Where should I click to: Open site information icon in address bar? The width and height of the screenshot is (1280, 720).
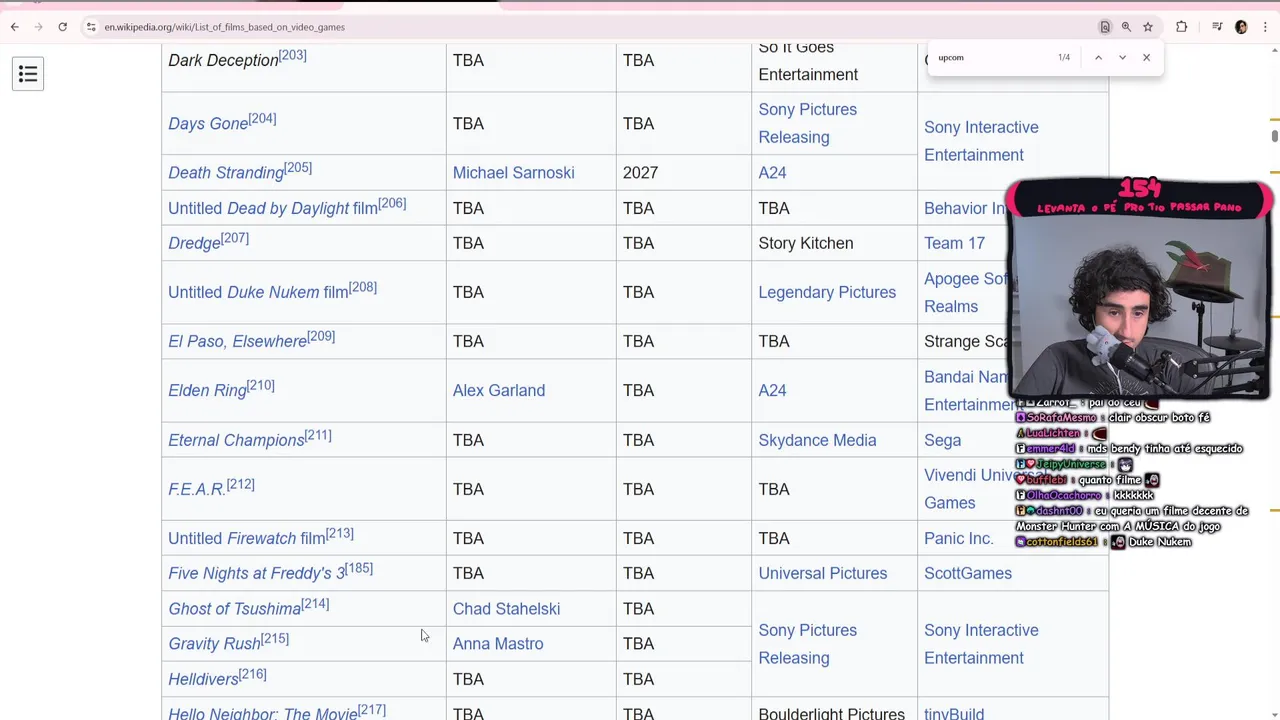pos(91,27)
